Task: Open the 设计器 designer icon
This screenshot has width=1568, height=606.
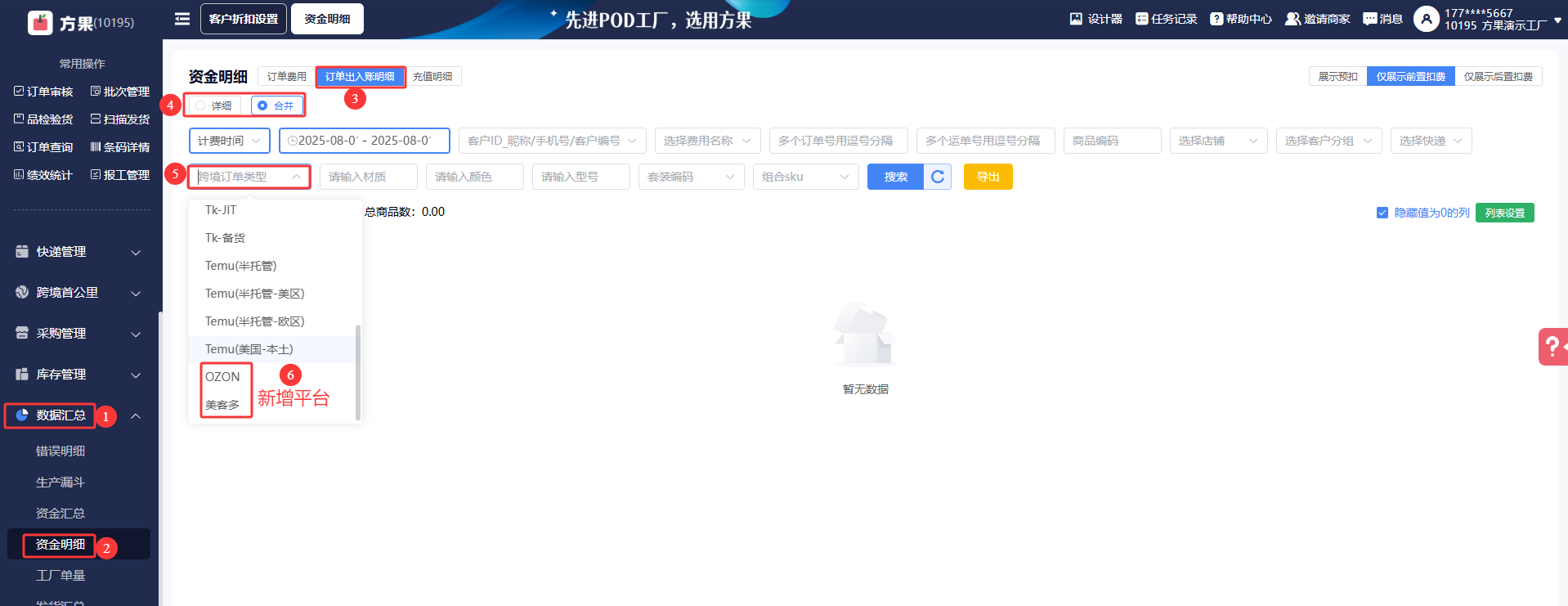Action: pos(1076,19)
